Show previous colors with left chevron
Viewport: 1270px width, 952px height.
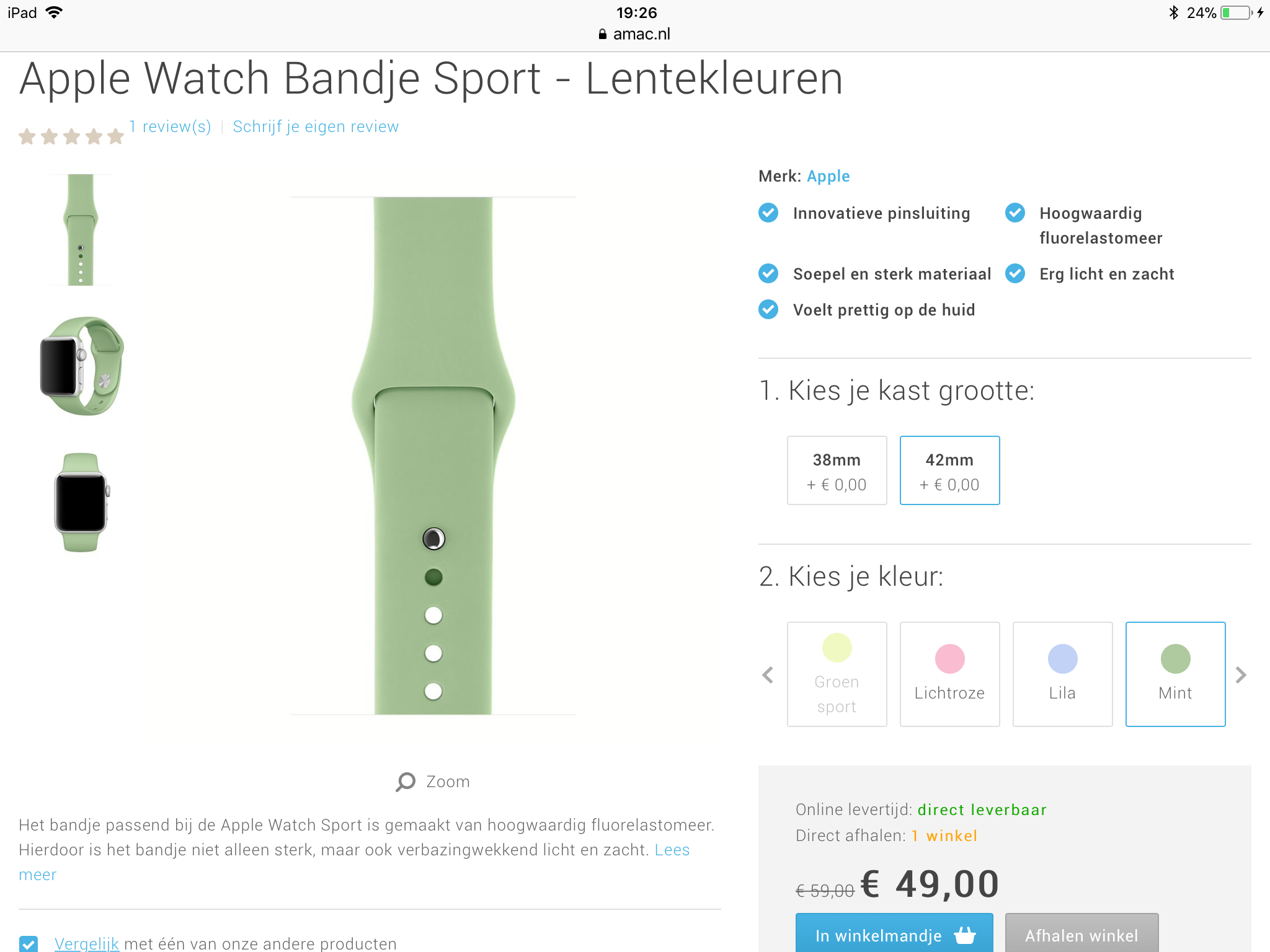point(768,675)
